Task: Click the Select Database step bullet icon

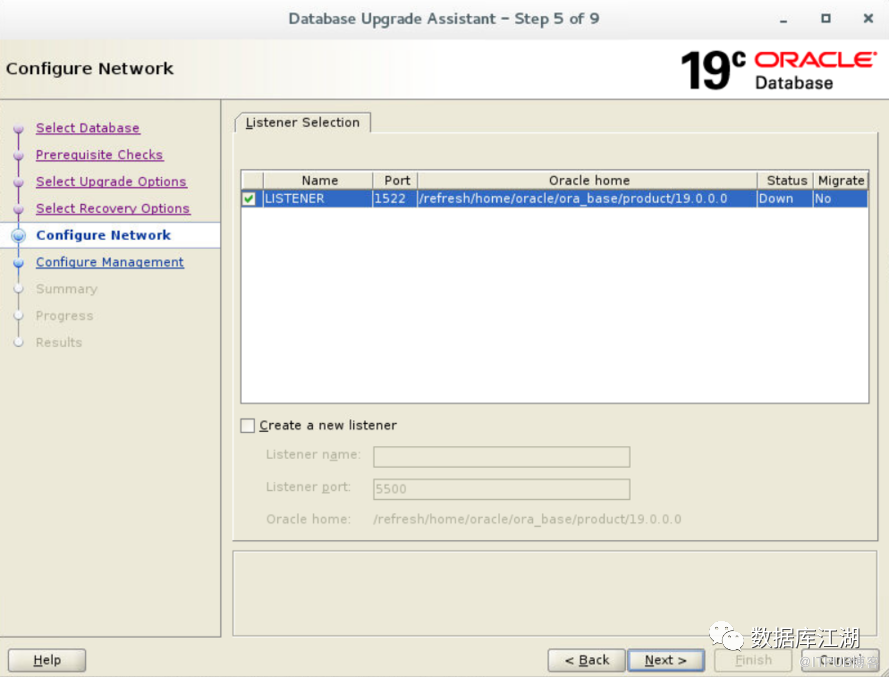Action: coord(18,129)
